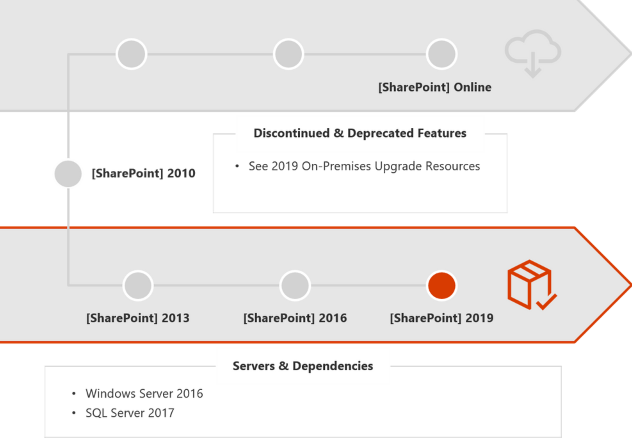Click the Discontinued & Deprecated Features heading
The image size is (632, 438).
pyautogui.click(x=360, y=133)
